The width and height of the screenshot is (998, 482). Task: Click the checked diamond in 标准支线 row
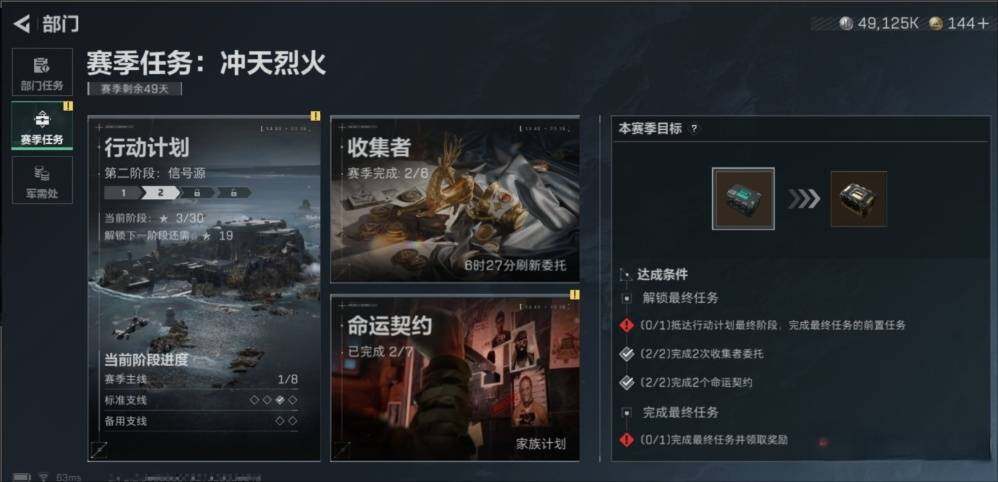(x=281, y=400)
